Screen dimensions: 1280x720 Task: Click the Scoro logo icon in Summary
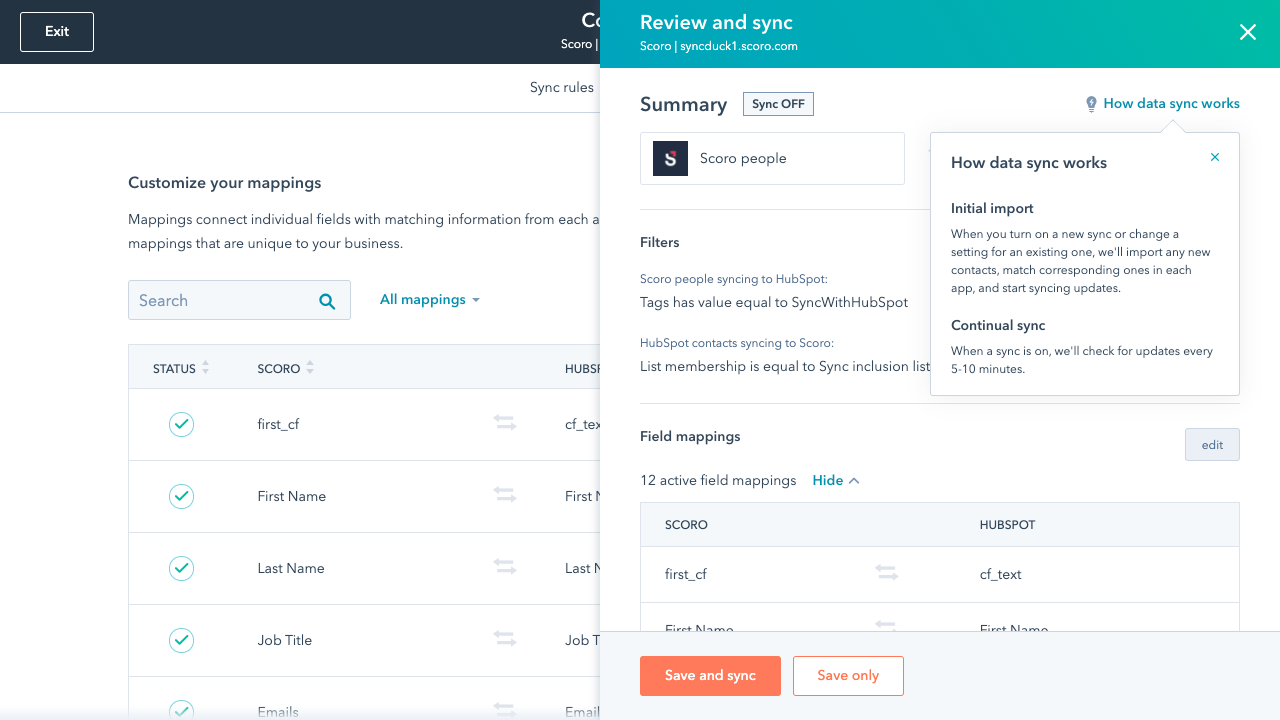point(670,158)
